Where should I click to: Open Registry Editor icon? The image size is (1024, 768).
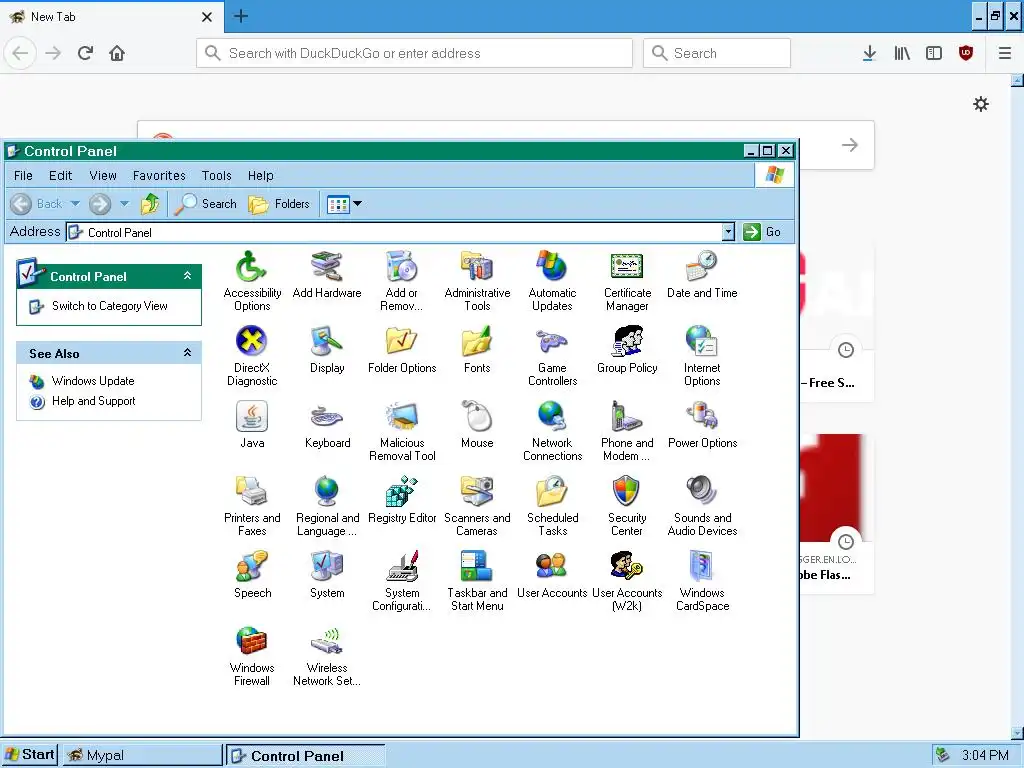pyautogui.click(x=402, y=491)
